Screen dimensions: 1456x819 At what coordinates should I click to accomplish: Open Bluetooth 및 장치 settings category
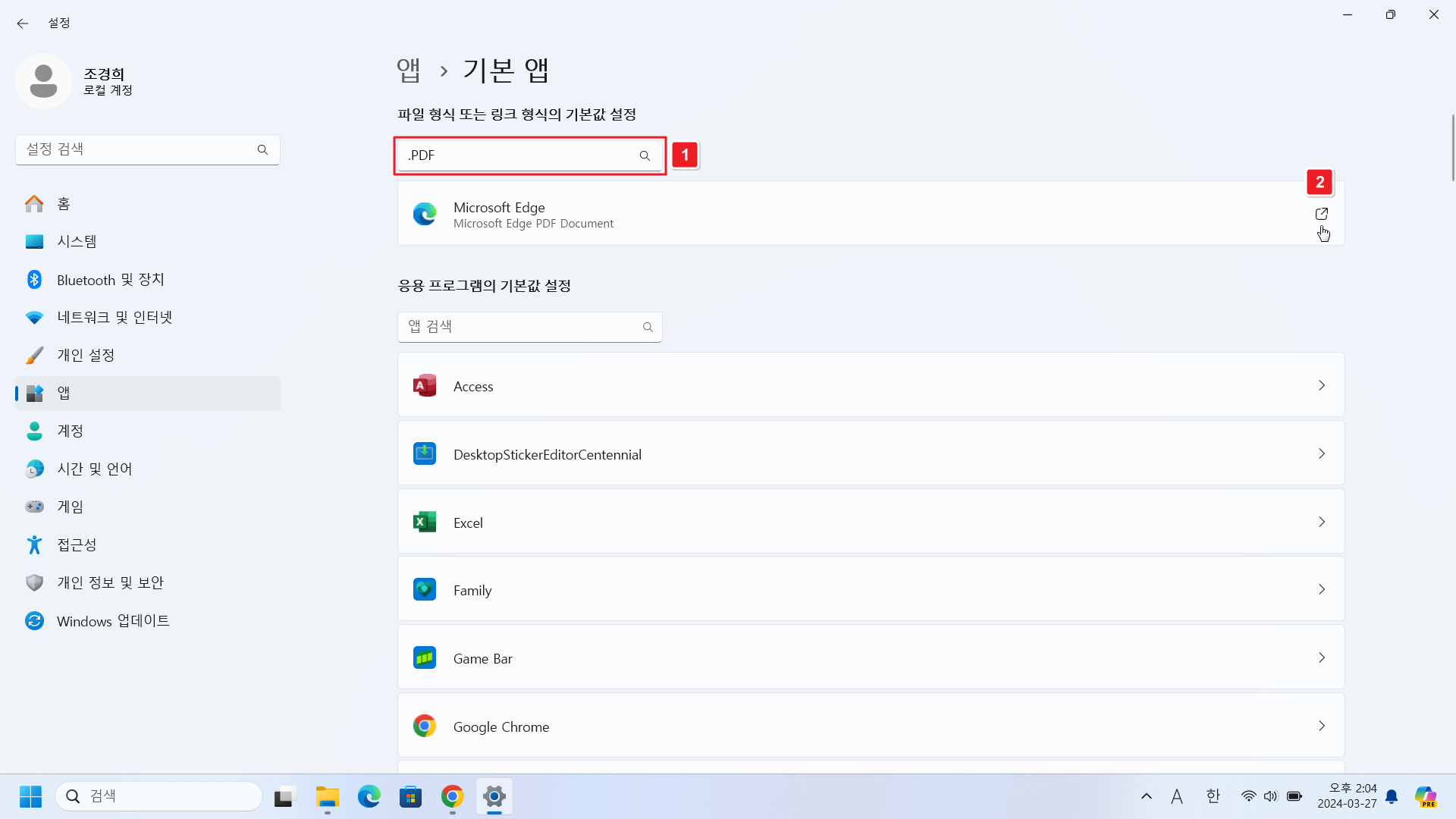(x=148, y=279)
